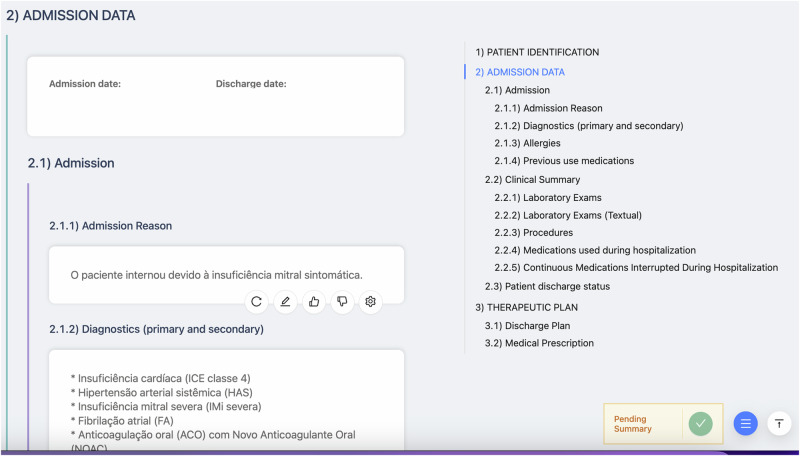Click the Pending Summary status badge
Image resolution: width=800 pixels, height=456 pixels.
coord(643,423)
